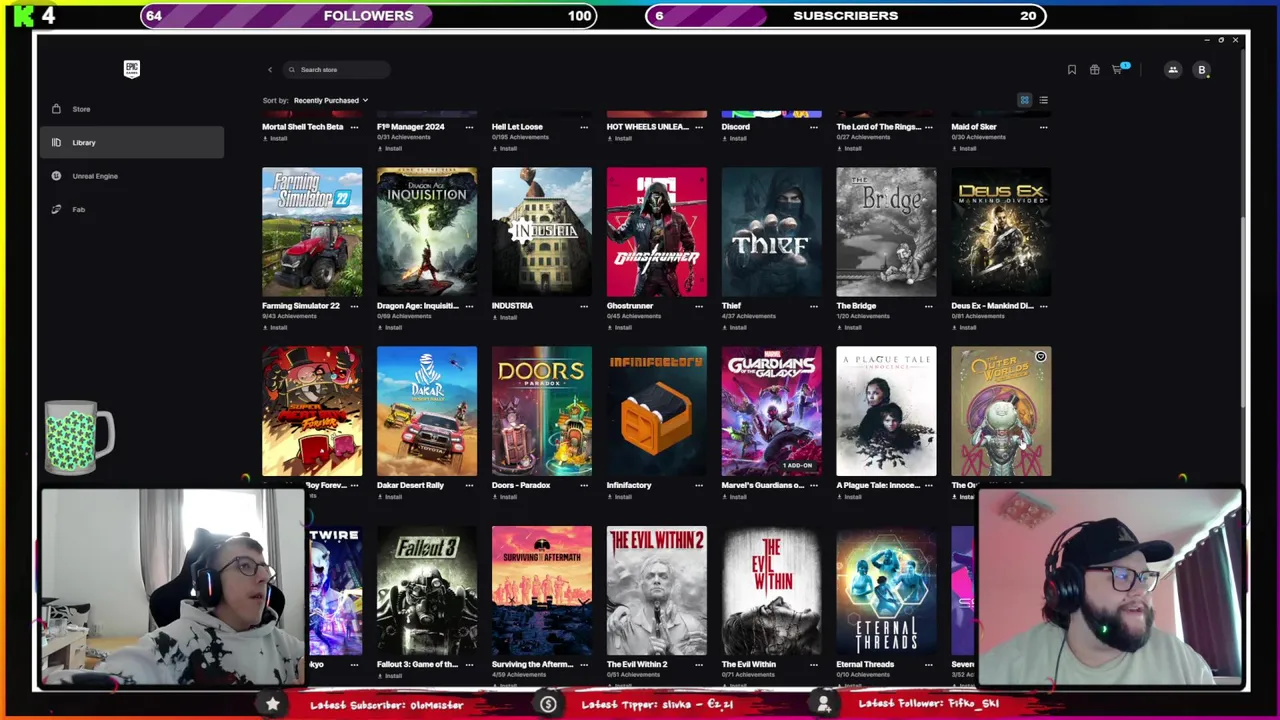Open The Evil Within cover art
Image resolution: width=1280 pixels, height=720 pixels.
pyautogui.click(x=772, y=590)
